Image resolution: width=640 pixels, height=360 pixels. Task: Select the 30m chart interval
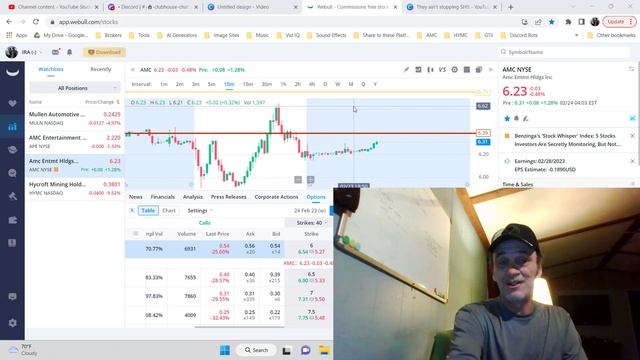click(x=267, y=84)
